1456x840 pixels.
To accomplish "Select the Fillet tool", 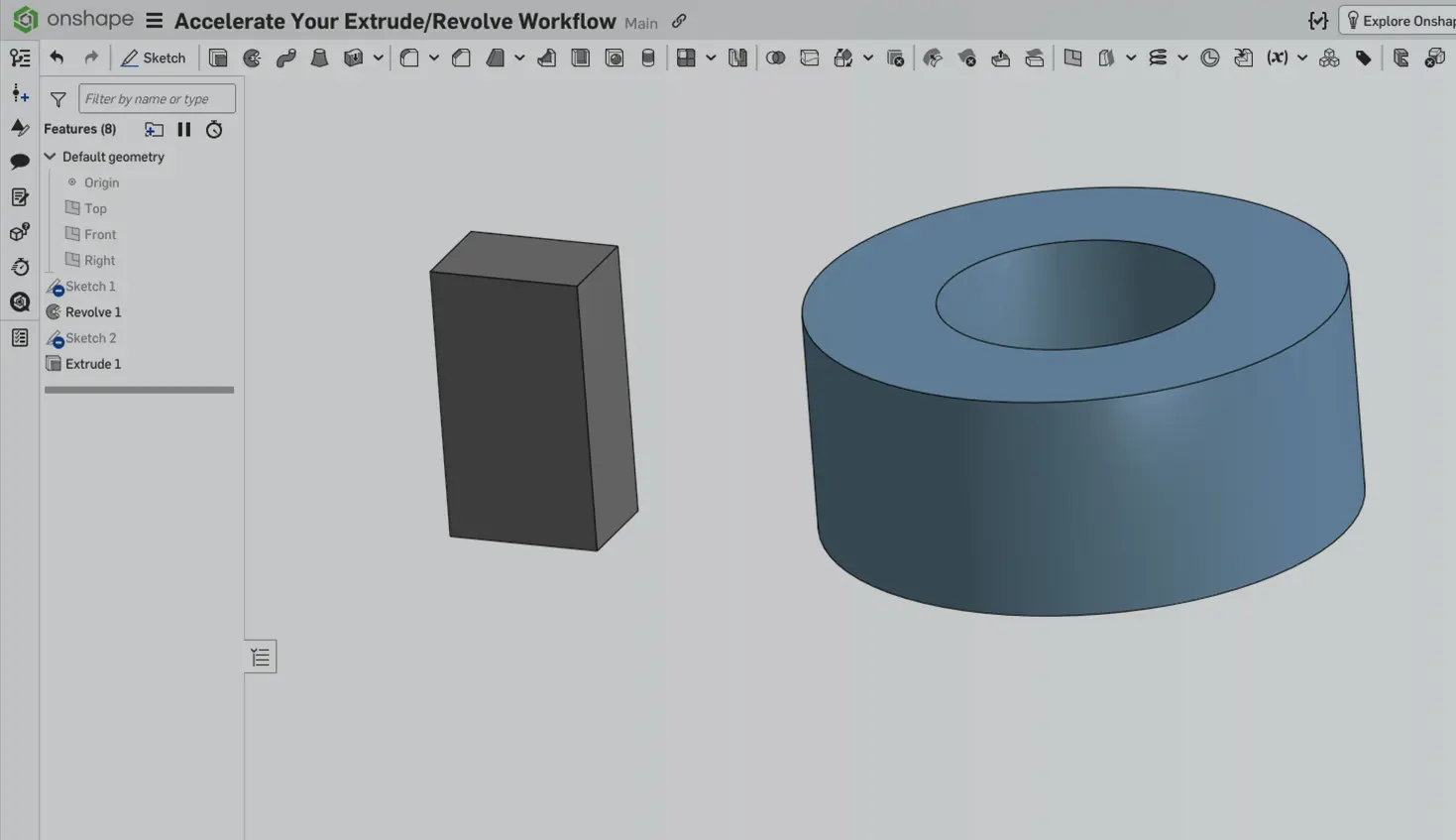I will (x=409, y=58).
